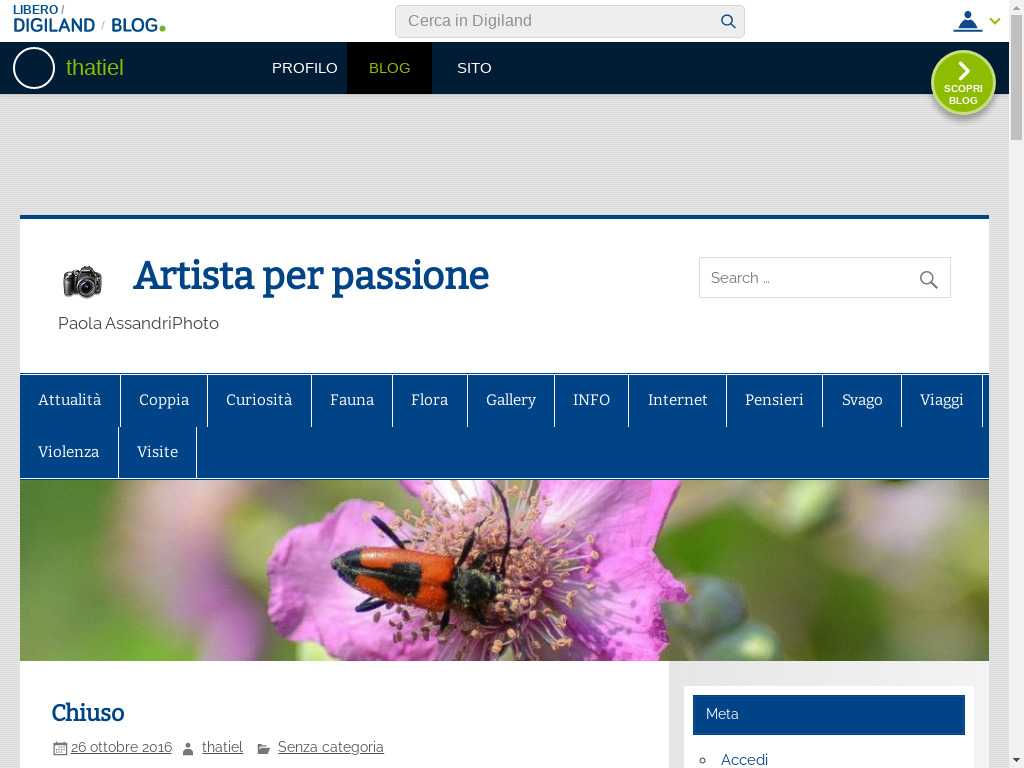Click the Cerca in Digiland search field
Screen dimensions: 1024x768
(x=560, y=21)
